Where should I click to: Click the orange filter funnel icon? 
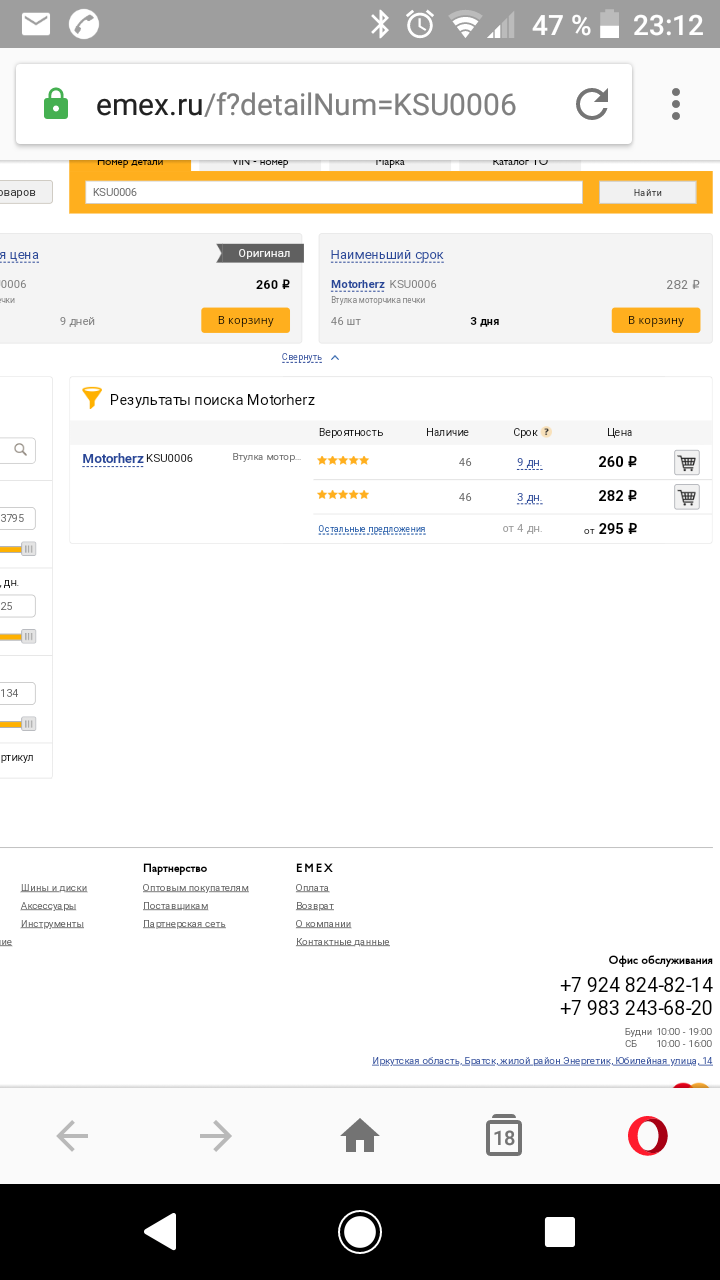coord(92,399)
